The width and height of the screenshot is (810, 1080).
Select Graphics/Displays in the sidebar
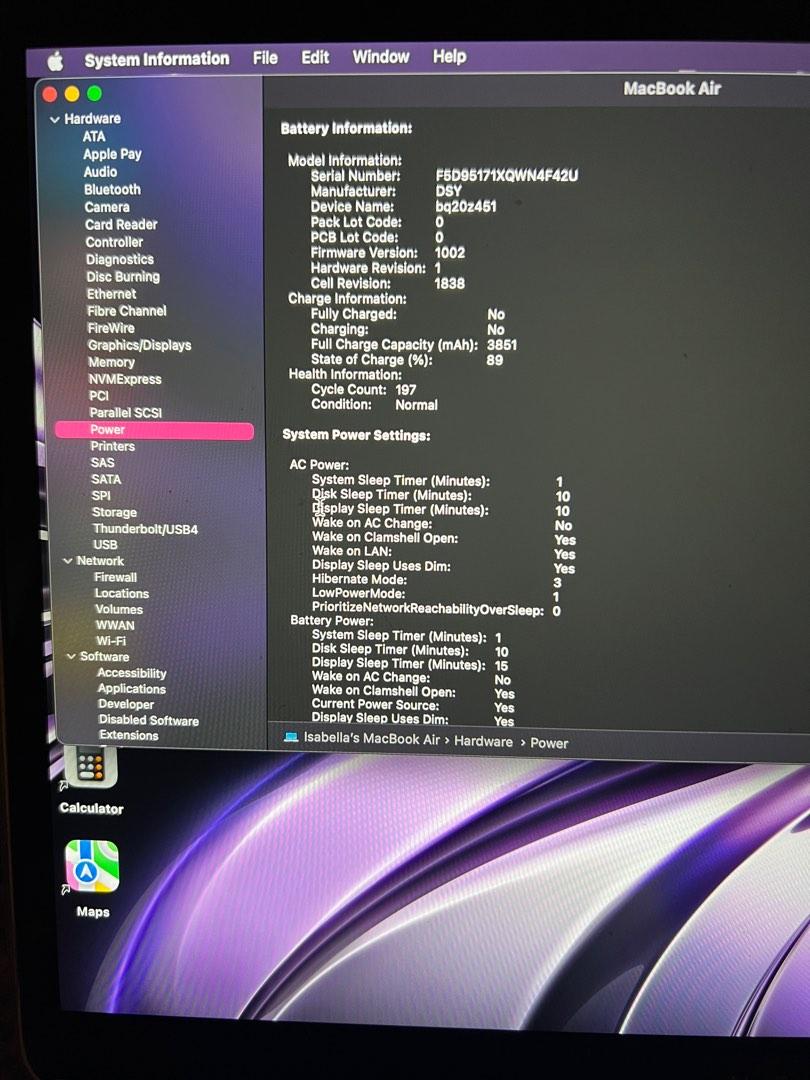pyautogui.click(x=140, y=346)
